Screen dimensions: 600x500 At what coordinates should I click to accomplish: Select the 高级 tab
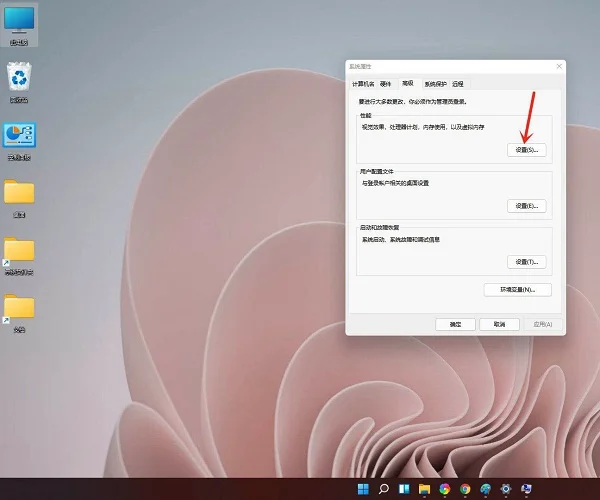point(408,83)
